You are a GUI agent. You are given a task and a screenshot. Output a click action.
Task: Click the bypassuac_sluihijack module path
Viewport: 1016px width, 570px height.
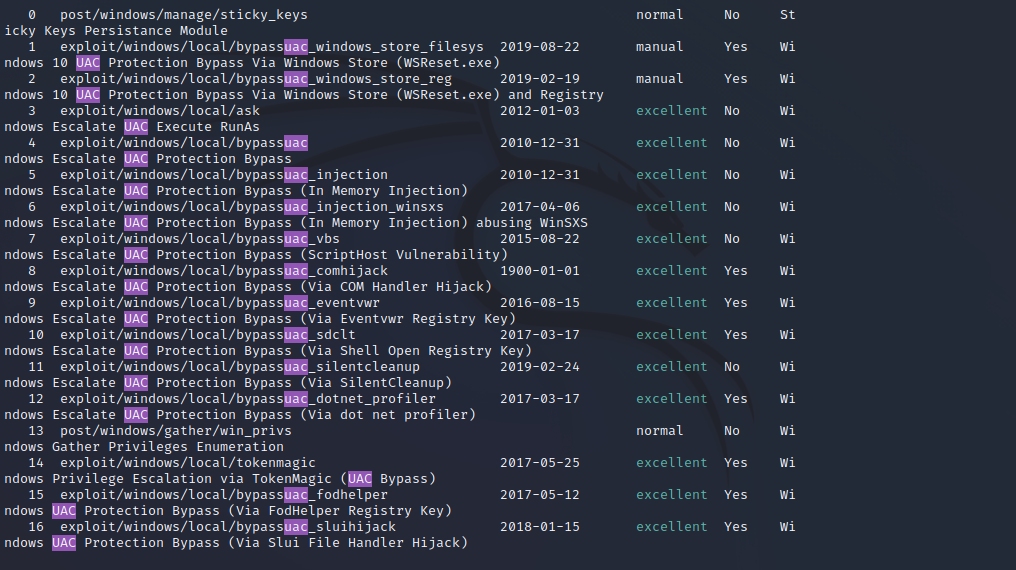click(227, 527)
